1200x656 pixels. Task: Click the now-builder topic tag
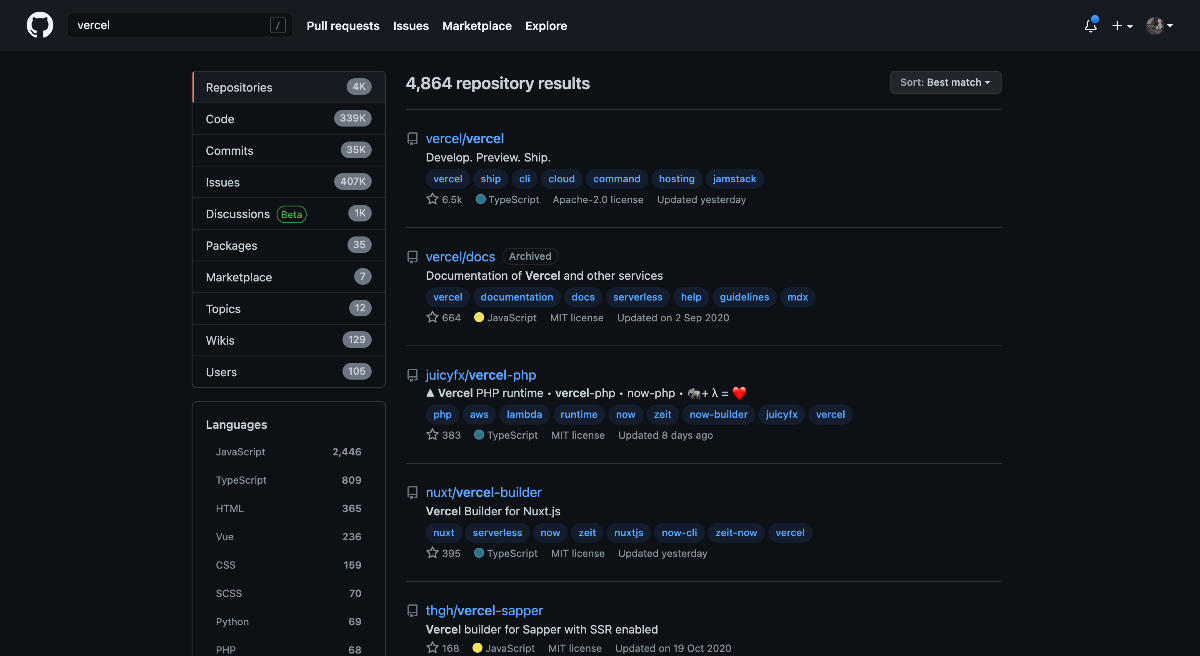pos(719,415)
